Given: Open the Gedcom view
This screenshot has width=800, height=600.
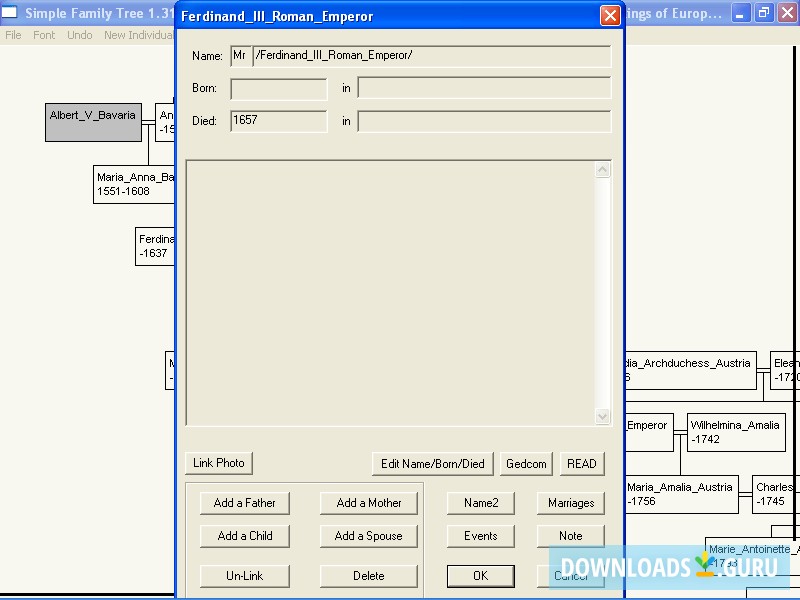Looking at the screenshot, I should point(526,464).
